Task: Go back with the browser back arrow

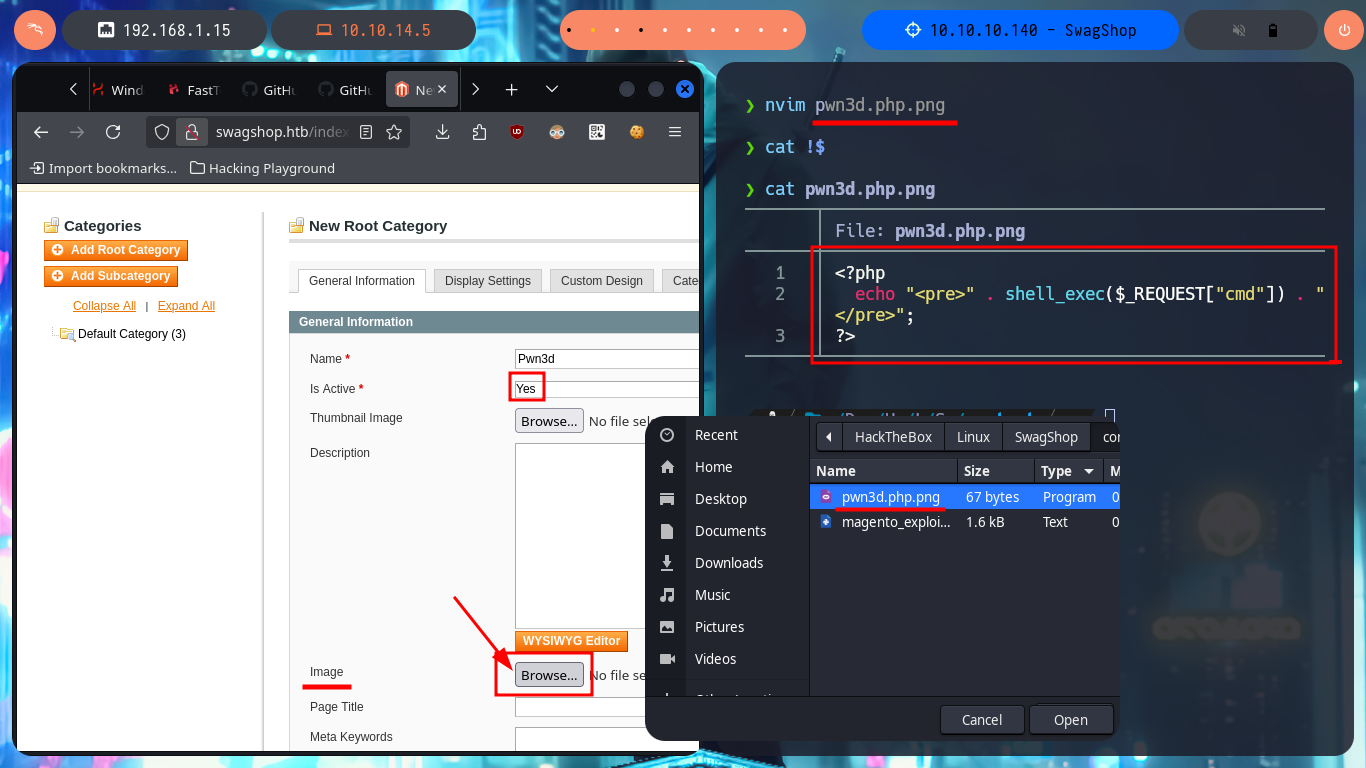Action: click(40, 132)
